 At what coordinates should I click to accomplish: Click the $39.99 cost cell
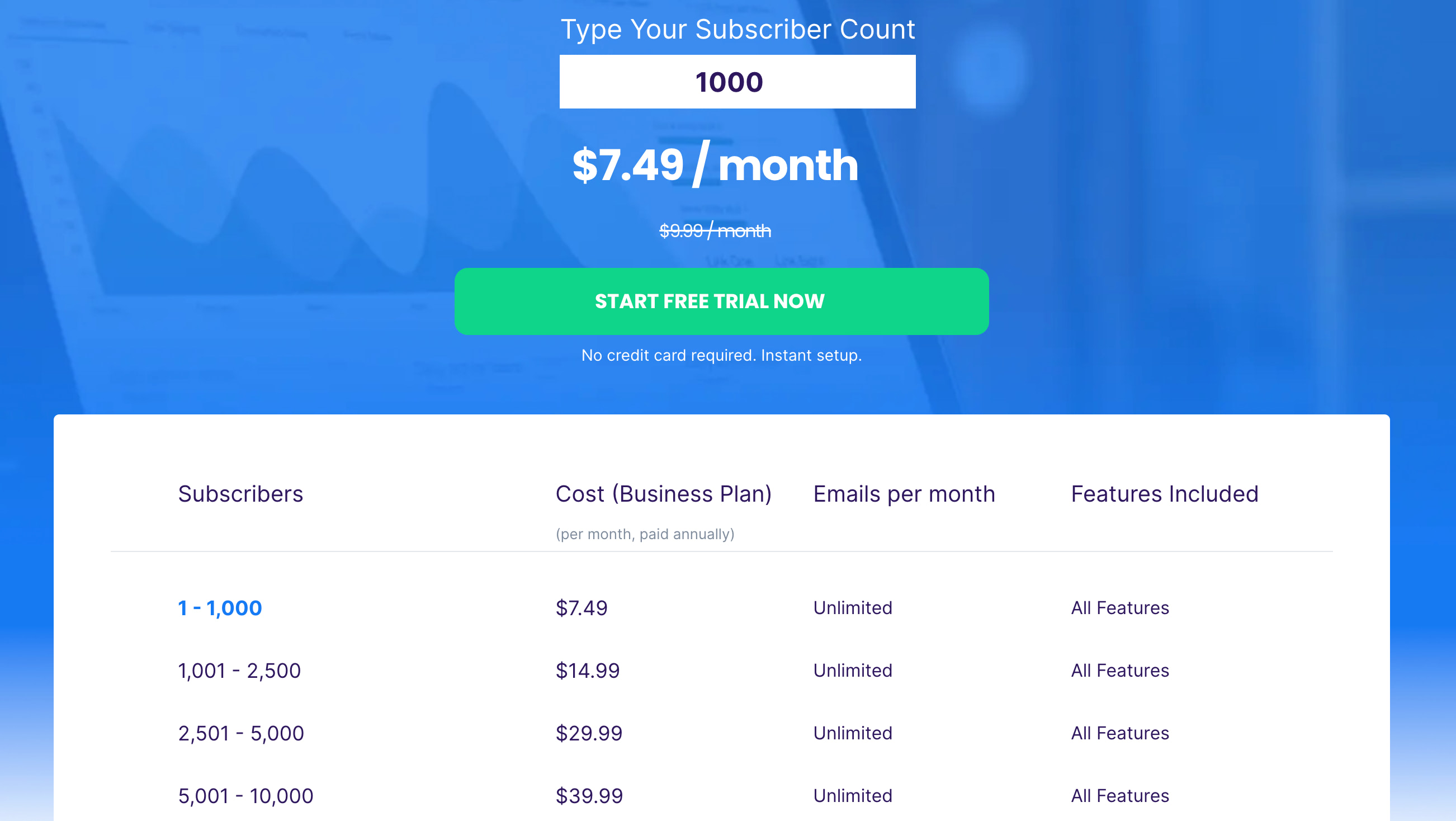(589, 796)
